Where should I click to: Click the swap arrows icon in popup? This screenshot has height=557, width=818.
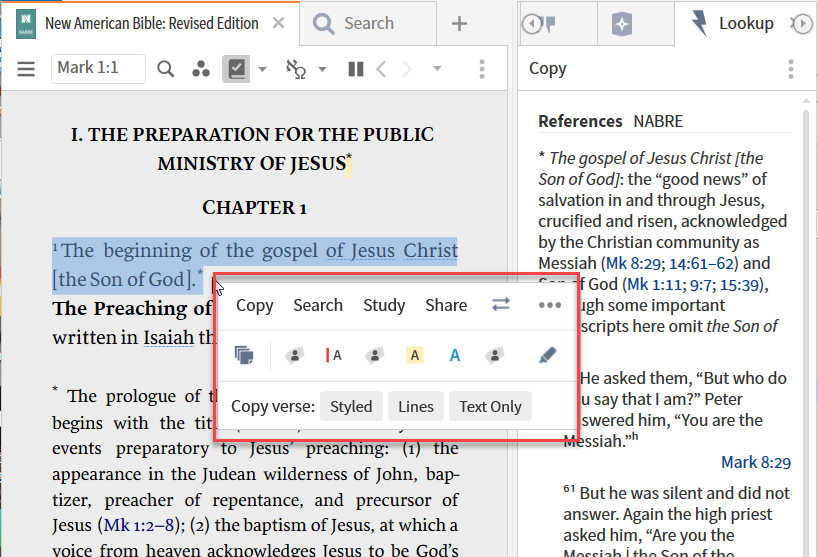[500, 305]
